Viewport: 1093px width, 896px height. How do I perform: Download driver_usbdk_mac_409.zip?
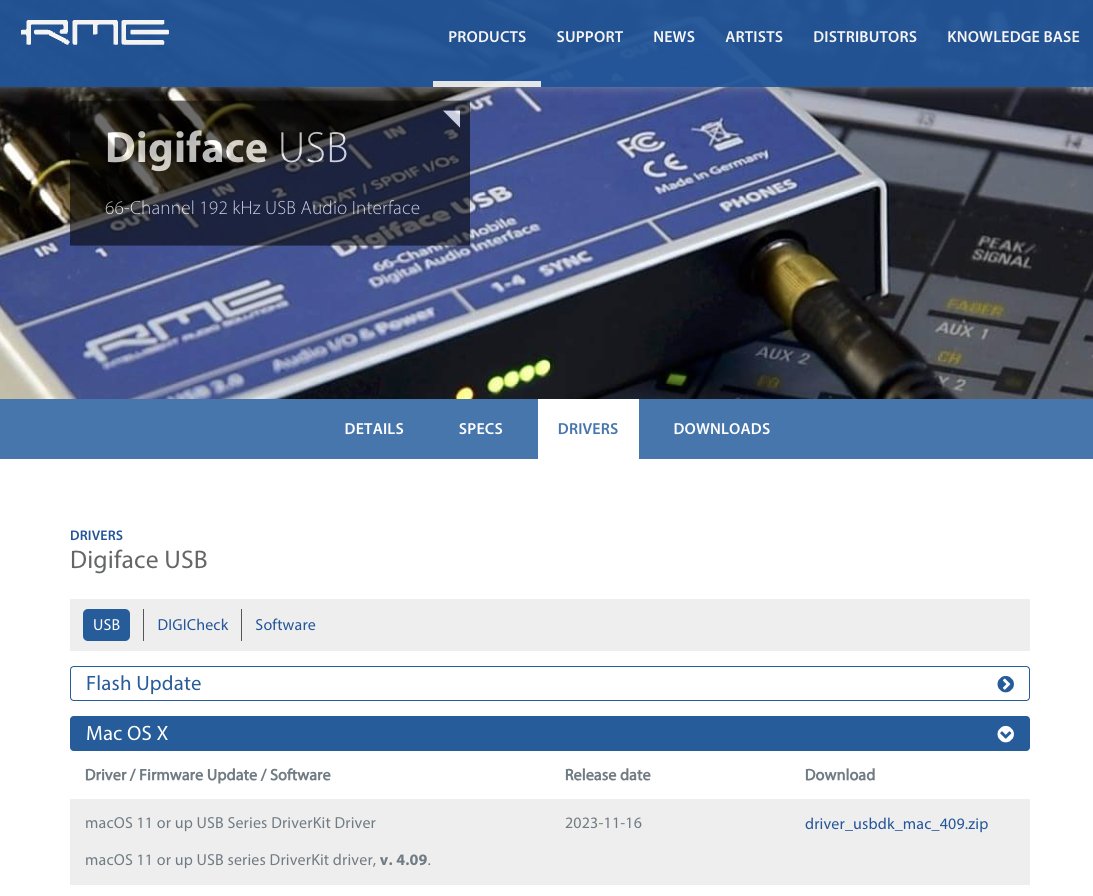896,823
